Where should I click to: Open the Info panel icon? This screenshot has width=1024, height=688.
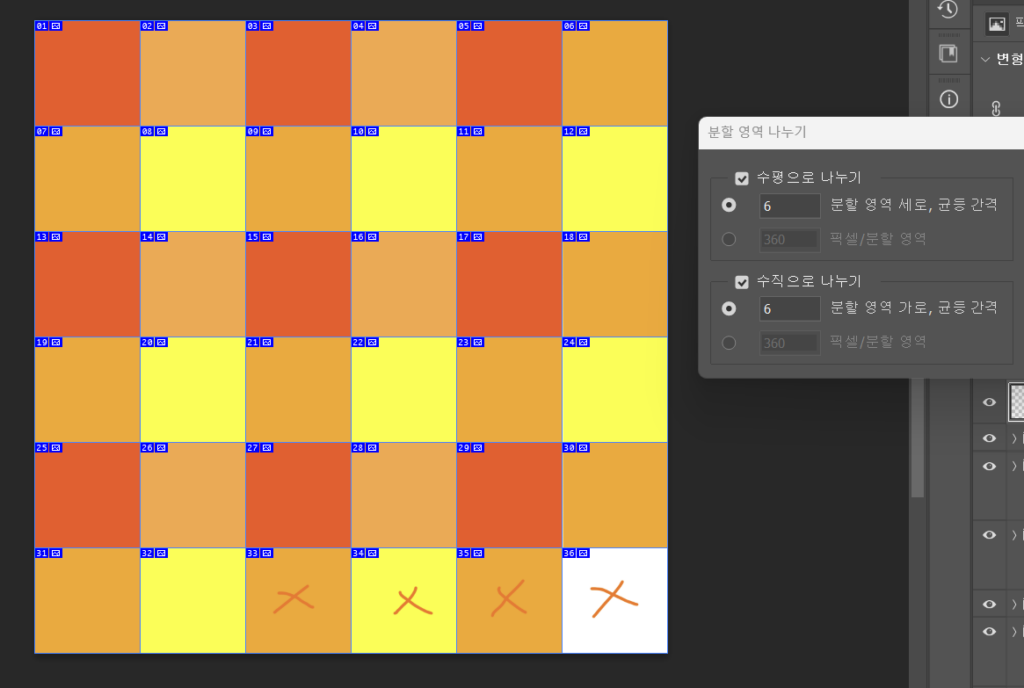coord(948,99)
